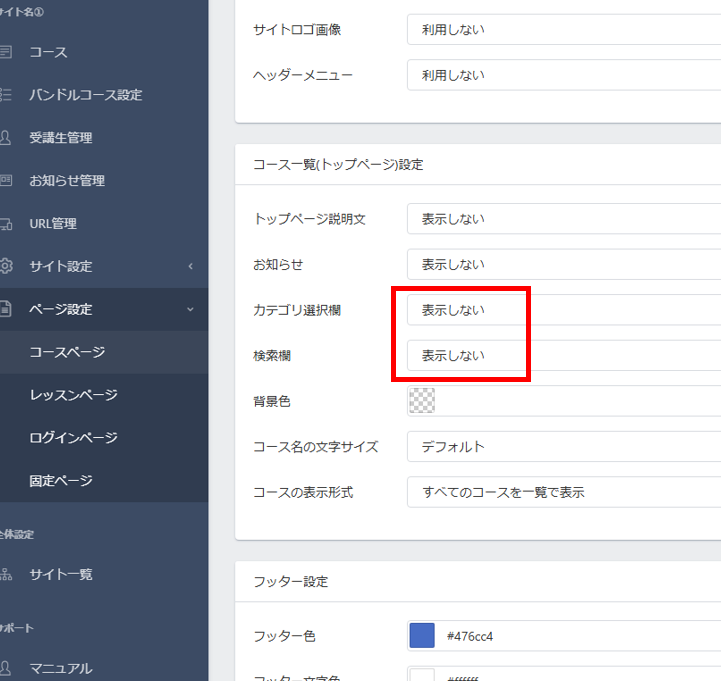This screenshot has height=681, width=721.
Task: Click the マニュアル icon in sidebar
Action: 6,668
